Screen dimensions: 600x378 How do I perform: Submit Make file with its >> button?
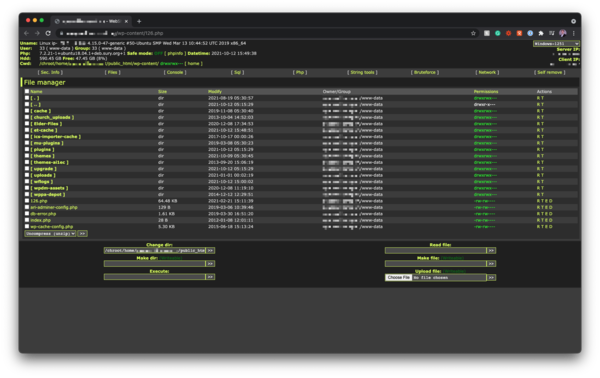(x=491, y=264)
